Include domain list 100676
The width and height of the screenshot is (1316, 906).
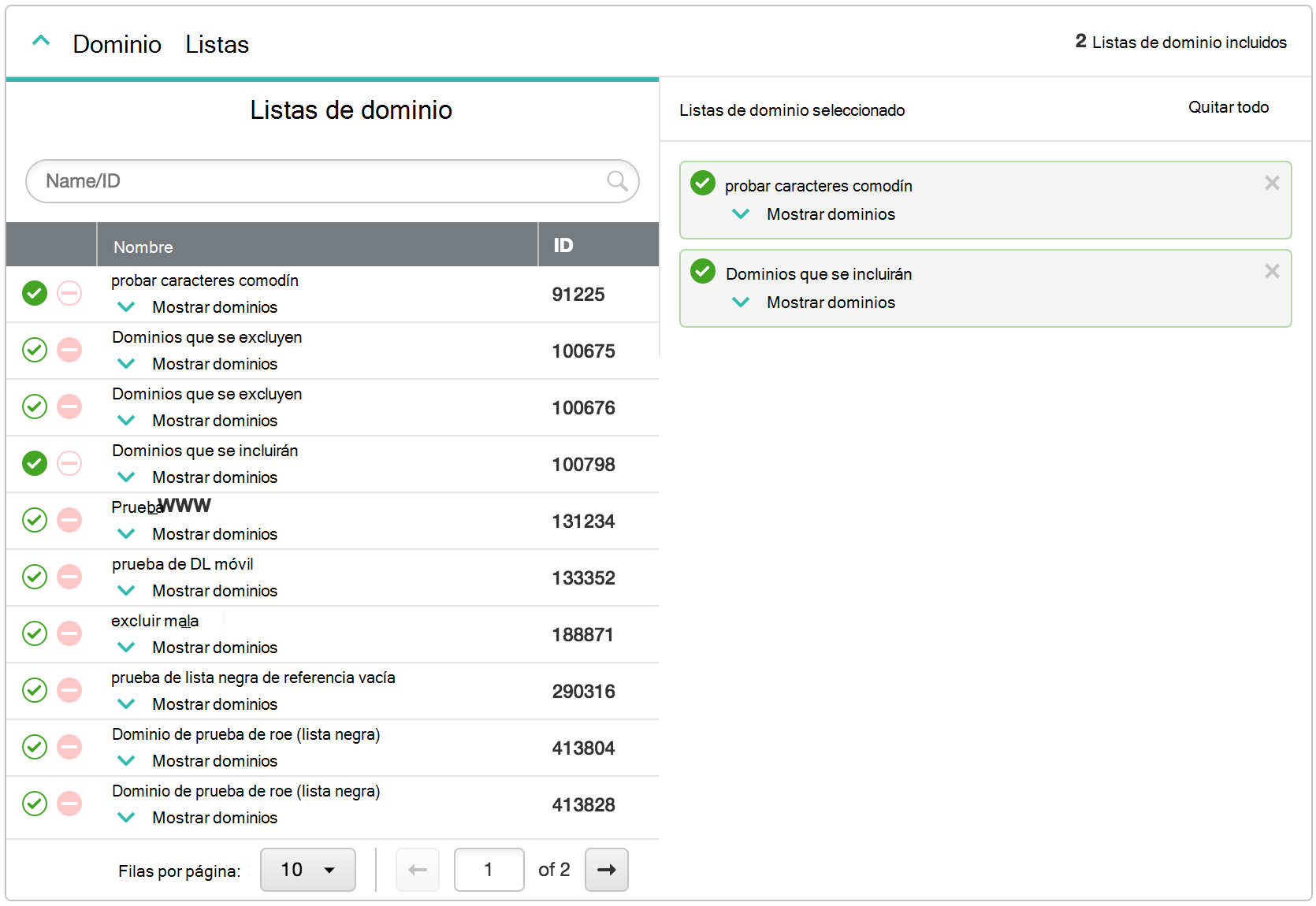pos(35,407)
